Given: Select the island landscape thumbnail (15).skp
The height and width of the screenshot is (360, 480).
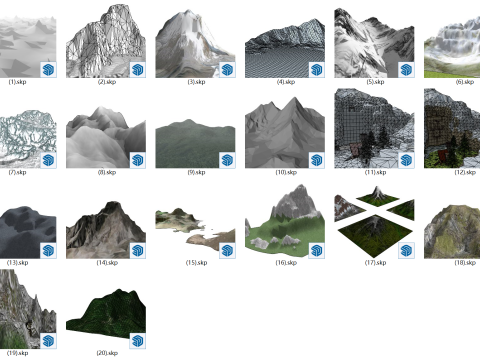Looking at the screenshot, I should [x=195, y=233].
